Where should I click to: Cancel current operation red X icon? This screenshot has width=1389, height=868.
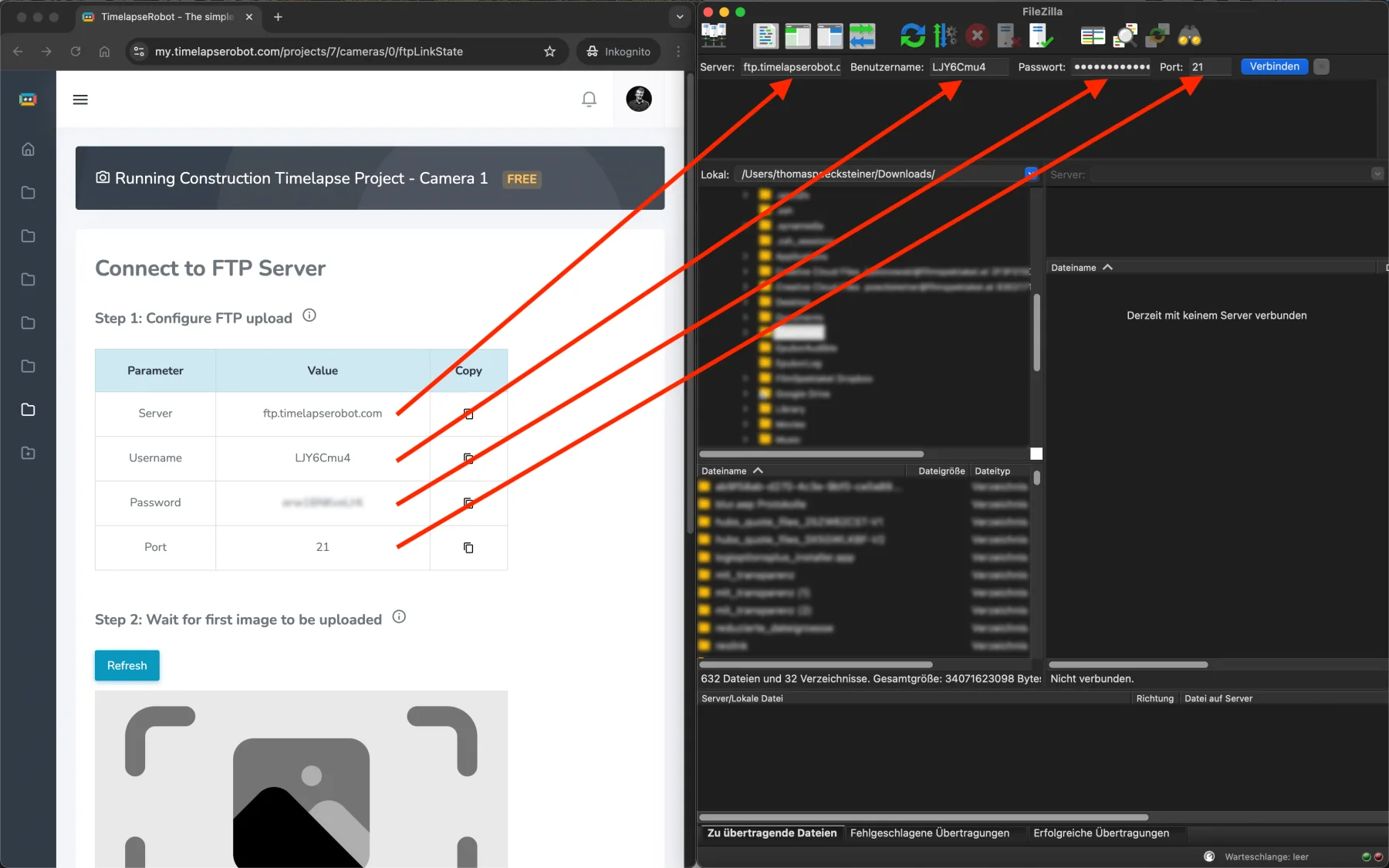point(977,35)
